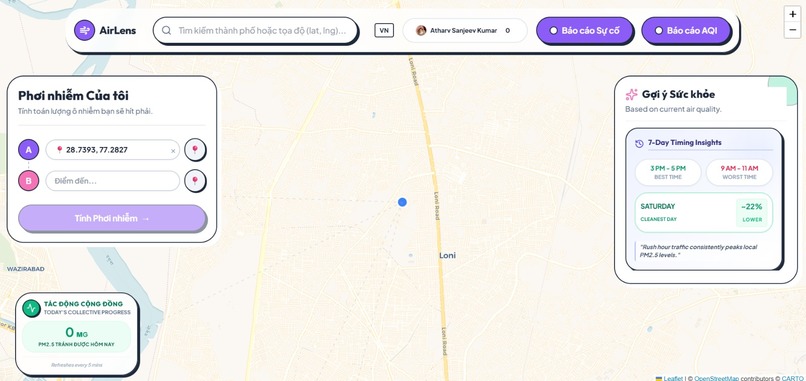Open the CARTO attribution link

[792, 378]
